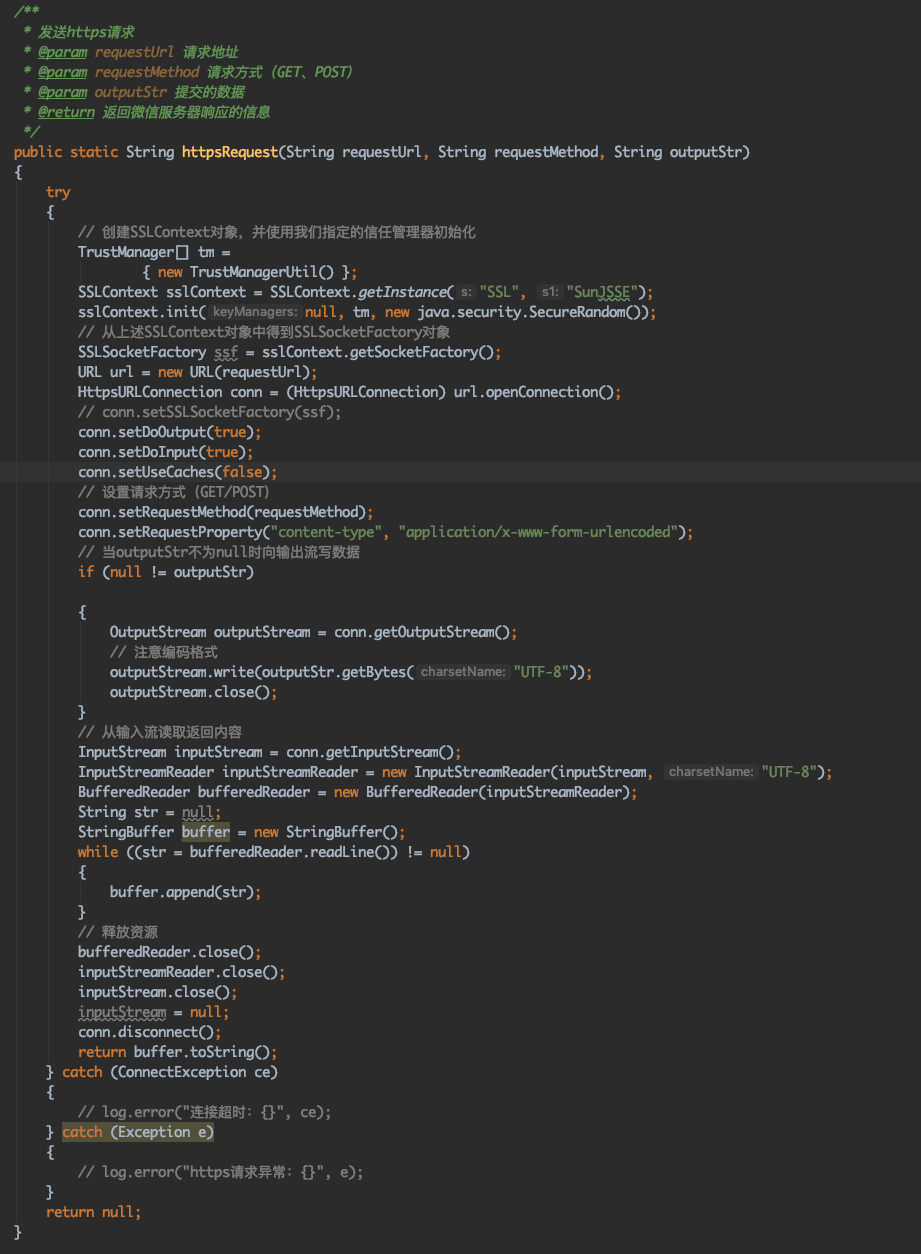This screenshot has width=921, height=1254.
Task: Click '@param requestMethod' Javadoc line
Action: pos(195,72)
